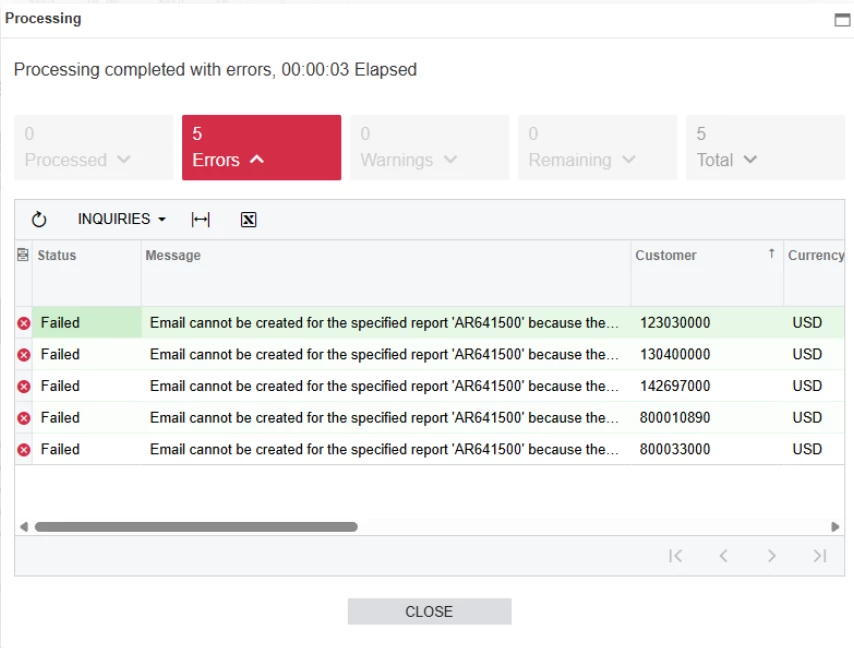Click the red error icon for customer 800010890

coord(23,418)
